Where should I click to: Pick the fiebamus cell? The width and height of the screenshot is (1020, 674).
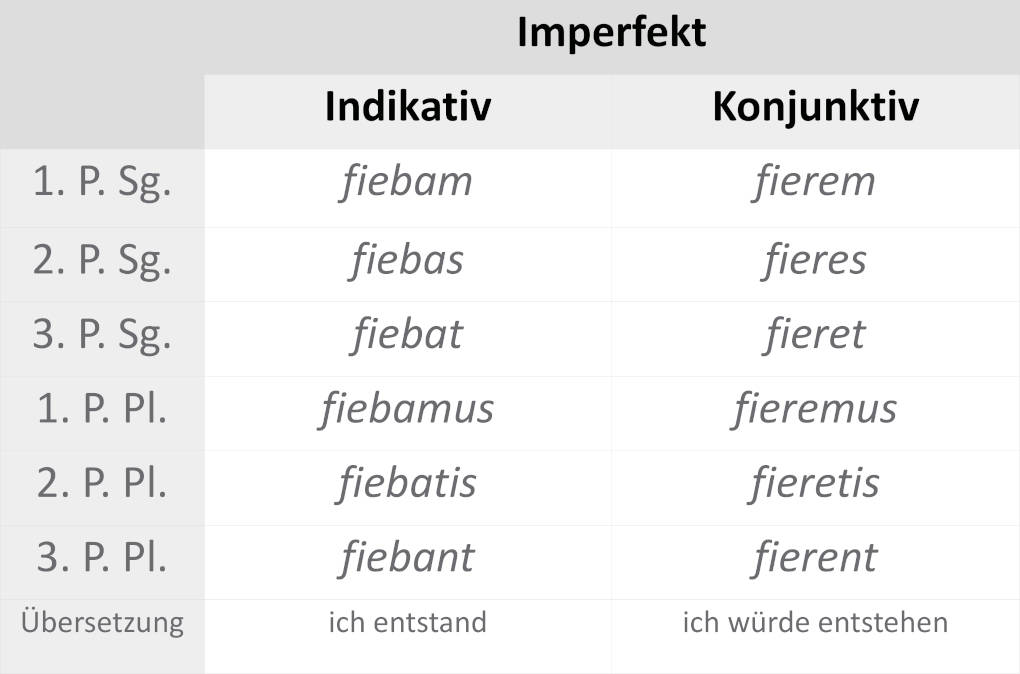(x=407, y=409)
